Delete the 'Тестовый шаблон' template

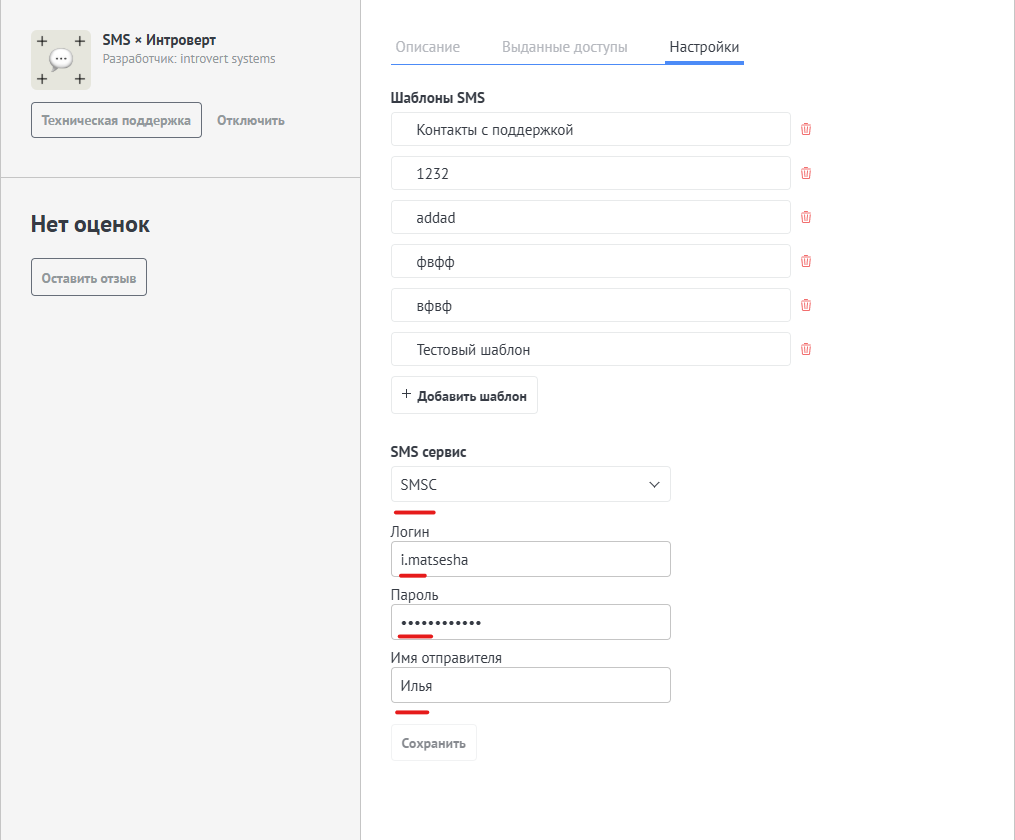[806, 349]
